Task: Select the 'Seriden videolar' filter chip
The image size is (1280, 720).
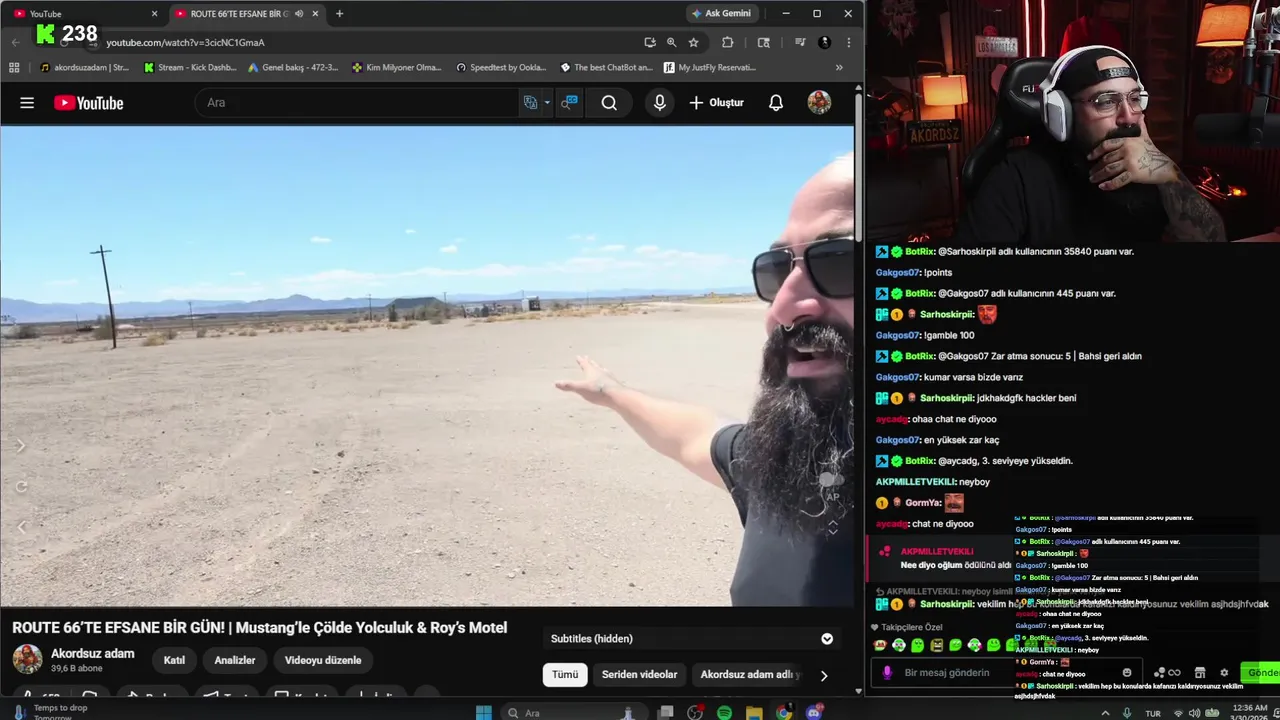Action: (x=639, y=674)
